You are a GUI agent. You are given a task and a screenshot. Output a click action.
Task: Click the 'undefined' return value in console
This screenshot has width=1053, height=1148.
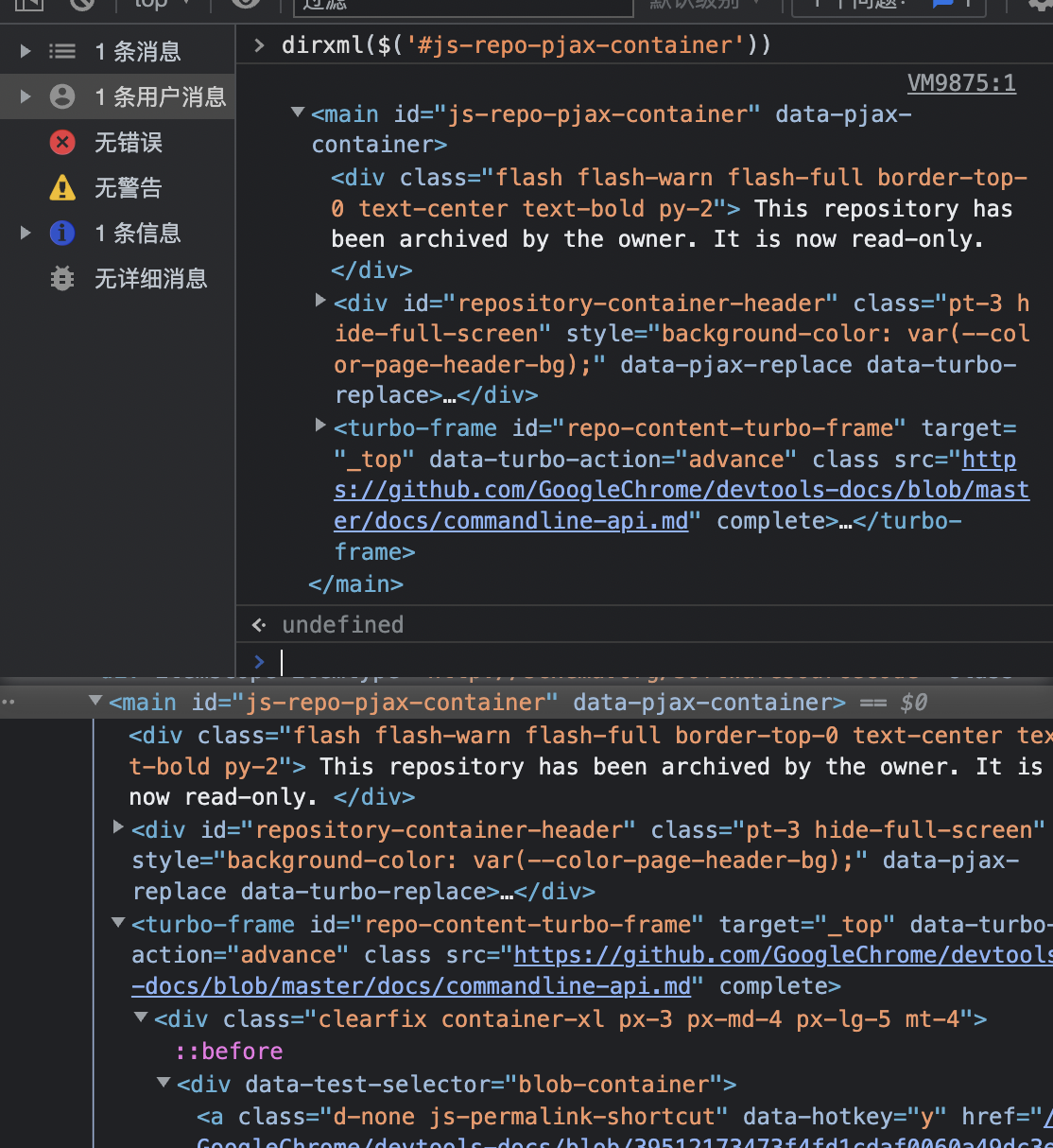pos(343,625)
